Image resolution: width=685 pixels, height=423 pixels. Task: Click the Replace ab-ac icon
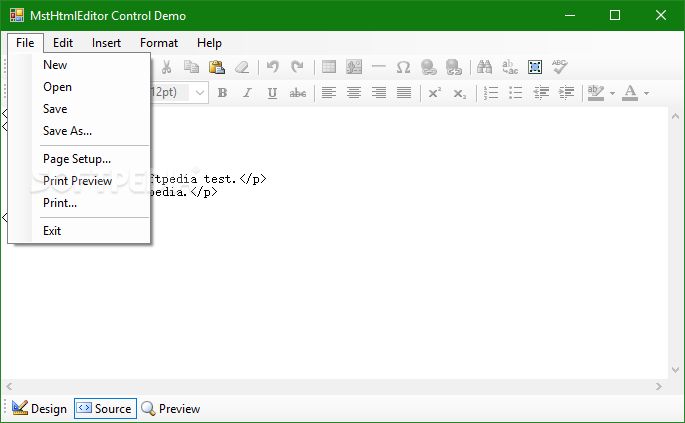click(510, 67)
